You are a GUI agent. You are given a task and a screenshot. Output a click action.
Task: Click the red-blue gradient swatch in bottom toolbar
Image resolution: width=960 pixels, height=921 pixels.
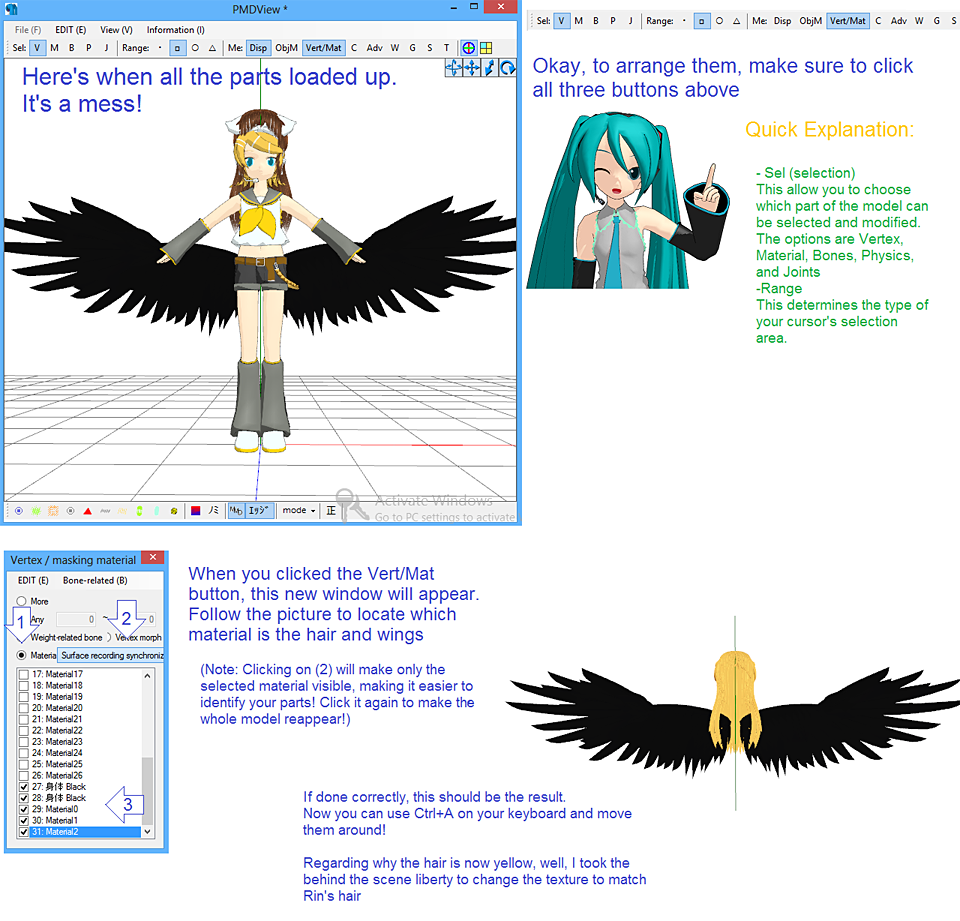(x=195, y=511)
